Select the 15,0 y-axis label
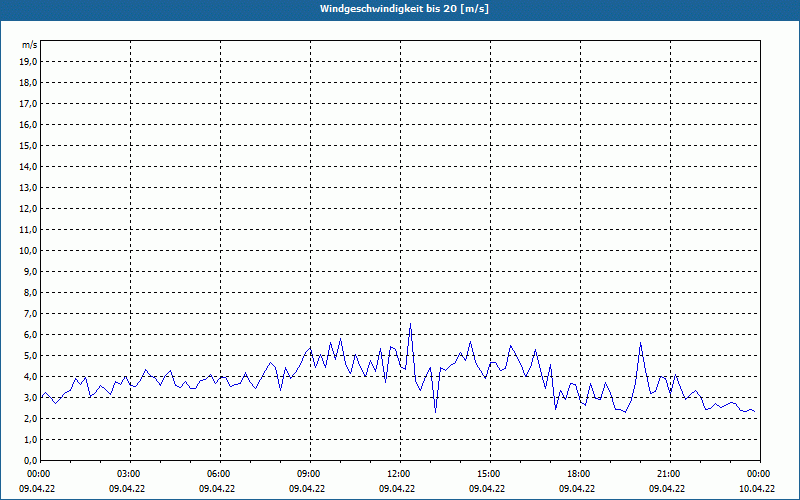Image resolution: width=800 pixels, height=500 pixels. (28, 145)
